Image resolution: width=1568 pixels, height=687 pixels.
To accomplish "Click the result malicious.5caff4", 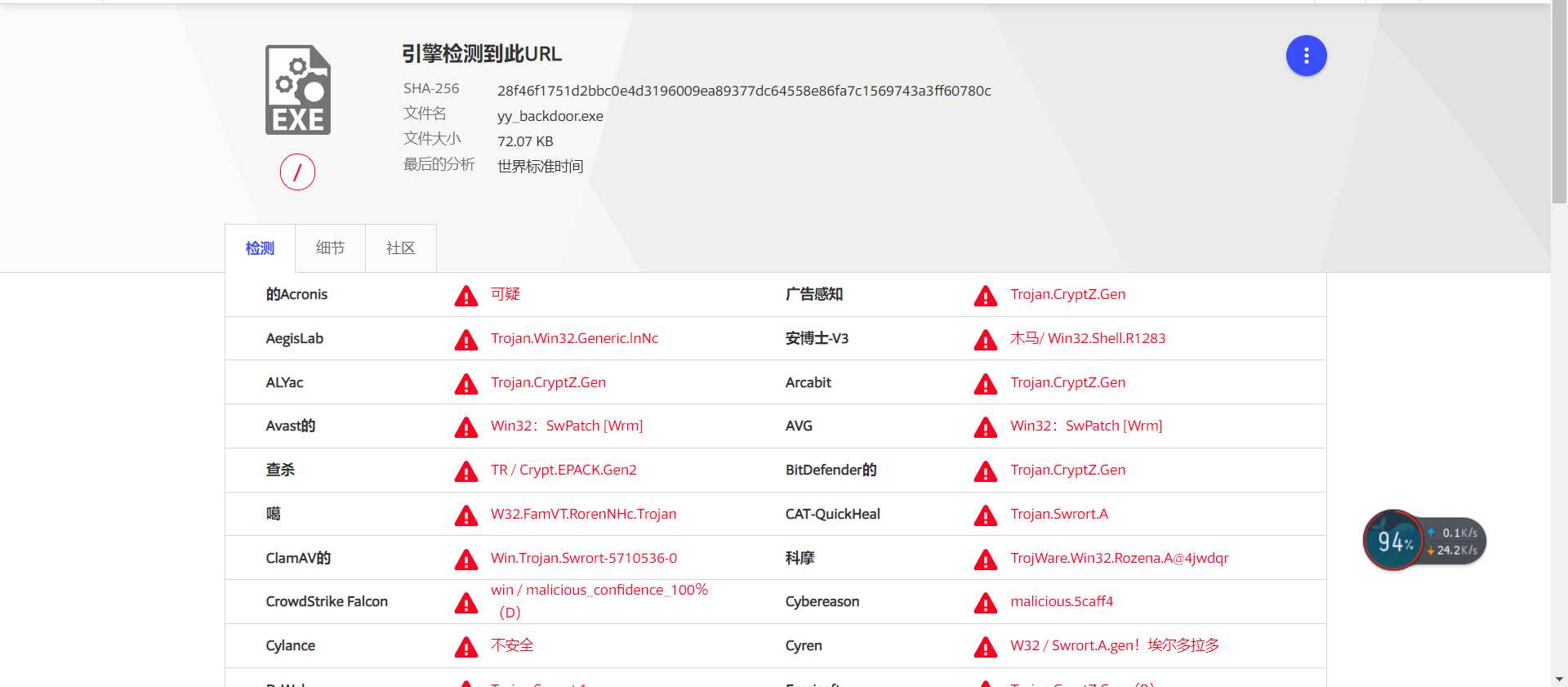I will 1062,601.
